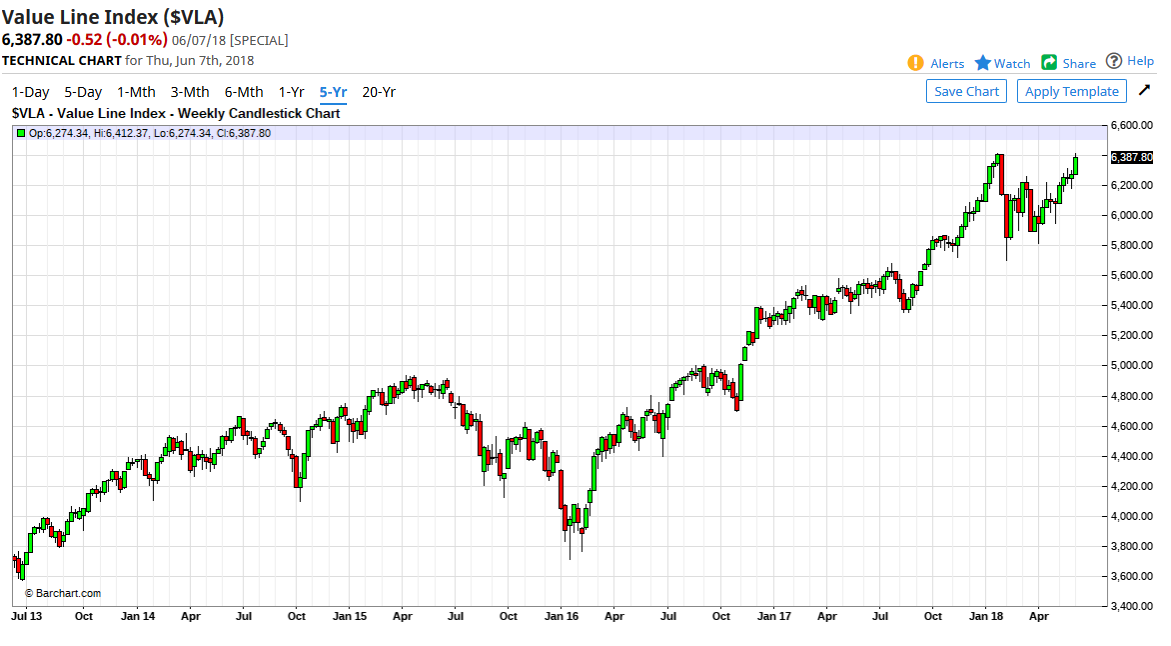
Task: Click the Jan 17 x-axis label
Action: (774, 616)
